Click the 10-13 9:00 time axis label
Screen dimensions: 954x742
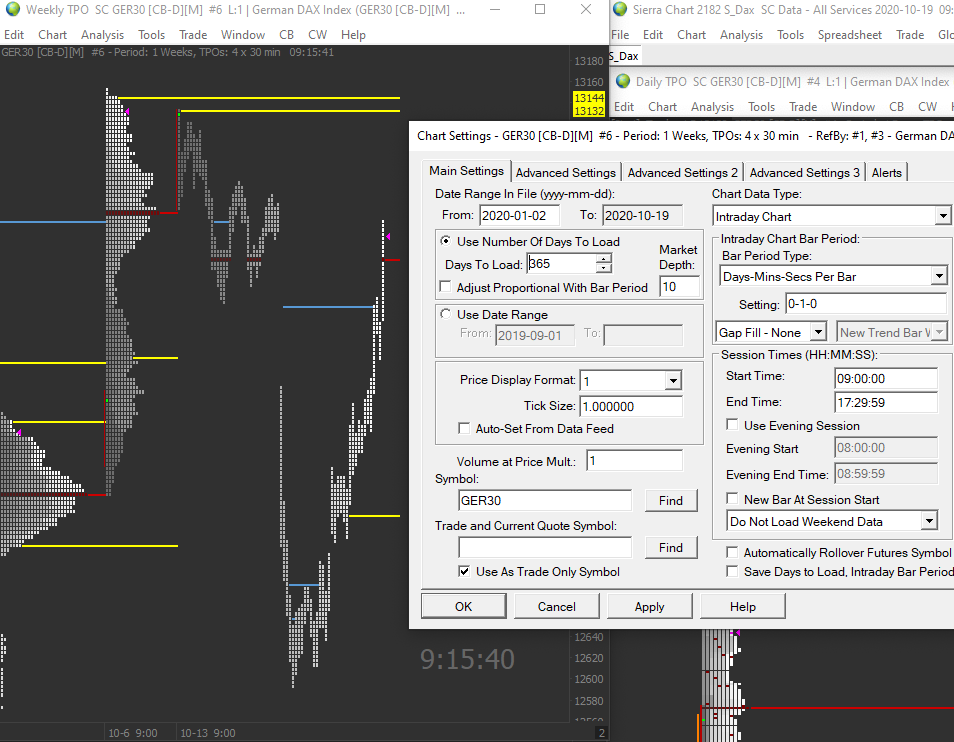(x=207, y=733)
